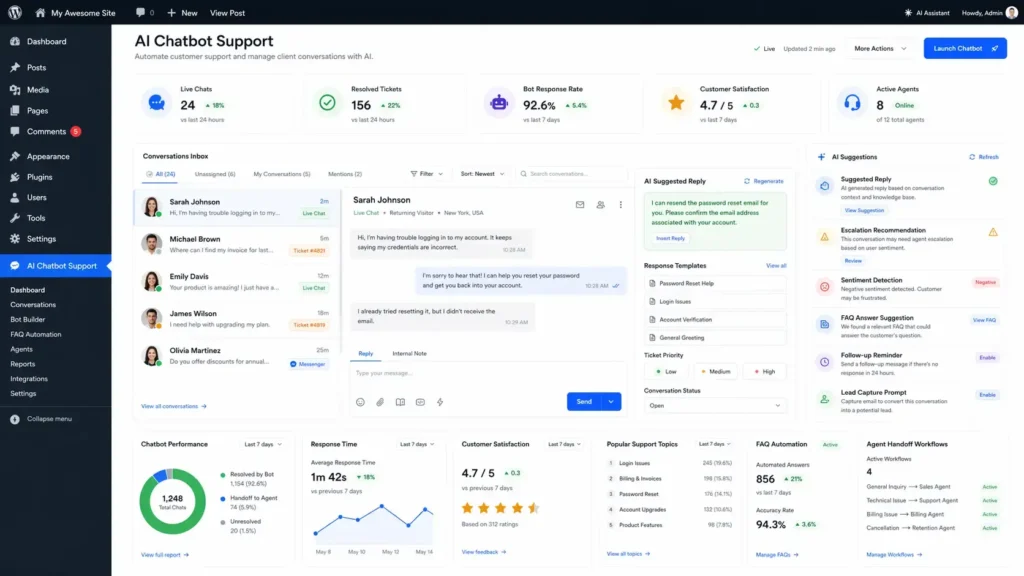The height and width of the screenshot is (576, 1024).
Task: Click the Plugins sidebar icon
Action: (15, 177)
